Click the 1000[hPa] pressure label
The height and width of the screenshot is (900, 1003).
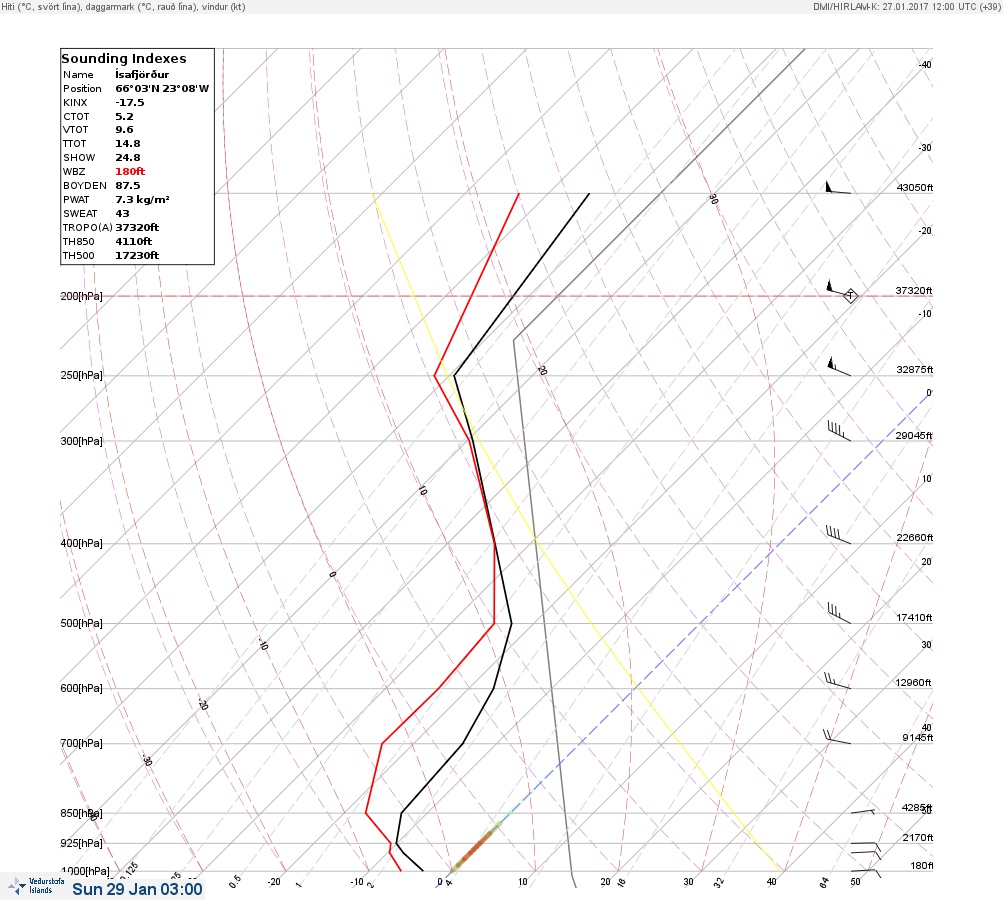pos(85,871)
